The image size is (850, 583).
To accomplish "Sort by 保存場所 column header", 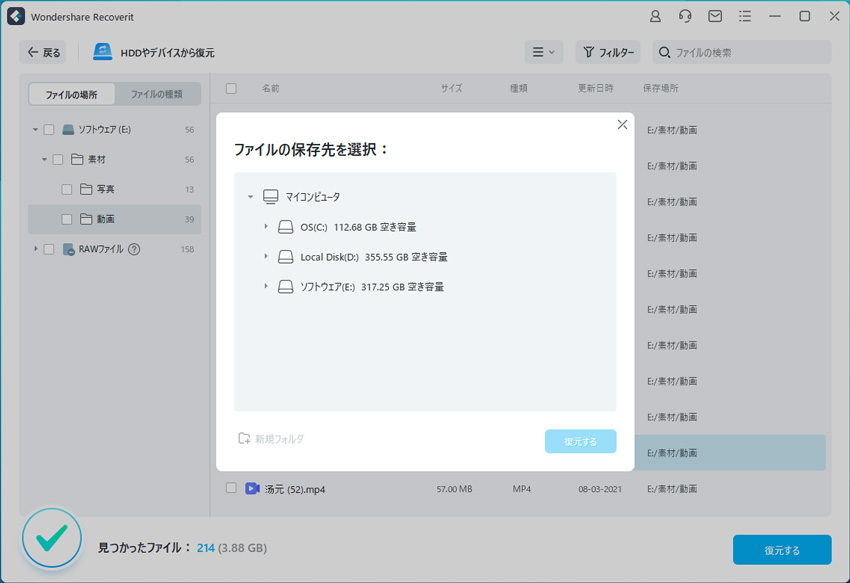I will pyautogui.click(x=660, y=88).
